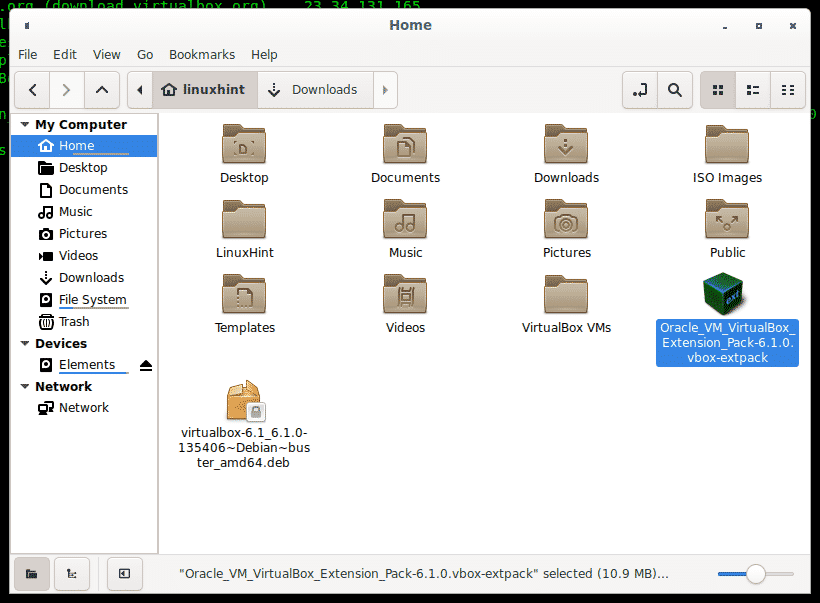Open Network location in the sidebar
820x603 pixels.
[84, 408]
